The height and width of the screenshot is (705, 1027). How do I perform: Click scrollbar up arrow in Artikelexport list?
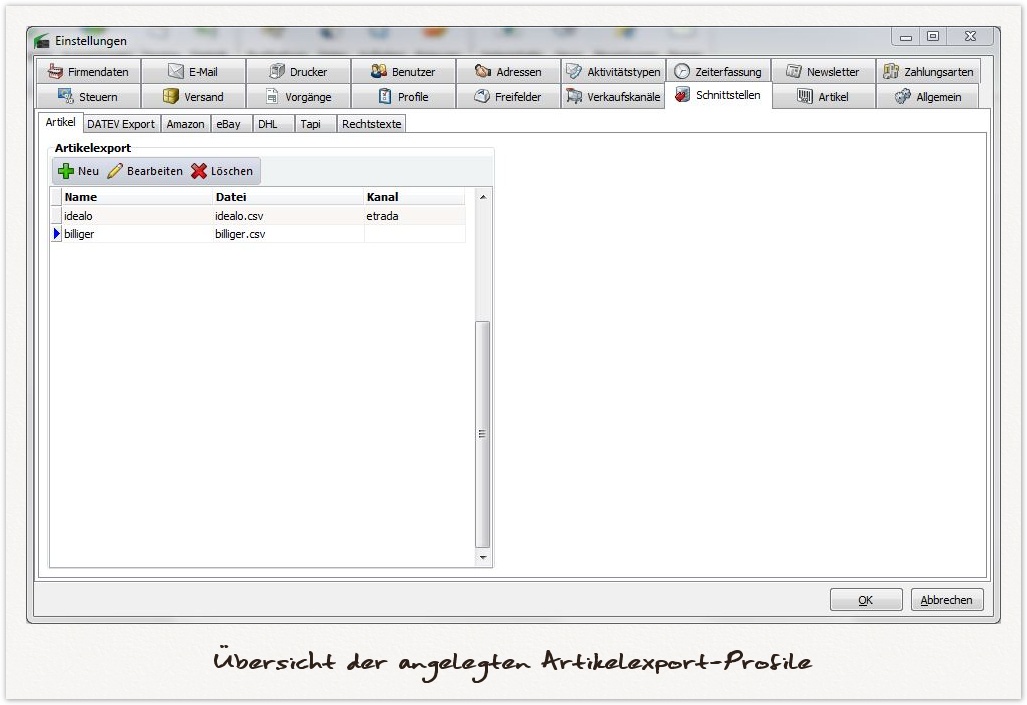point(483,197)
